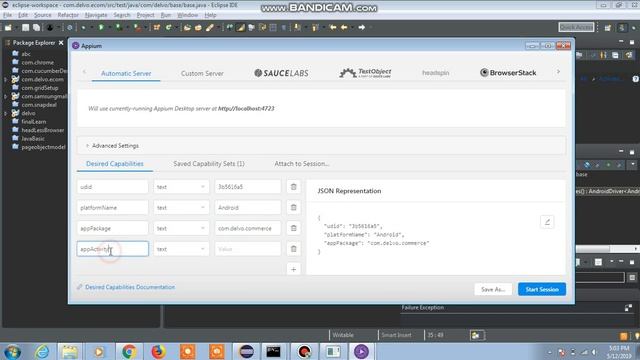Open Firefox from the taskbar

158,351
